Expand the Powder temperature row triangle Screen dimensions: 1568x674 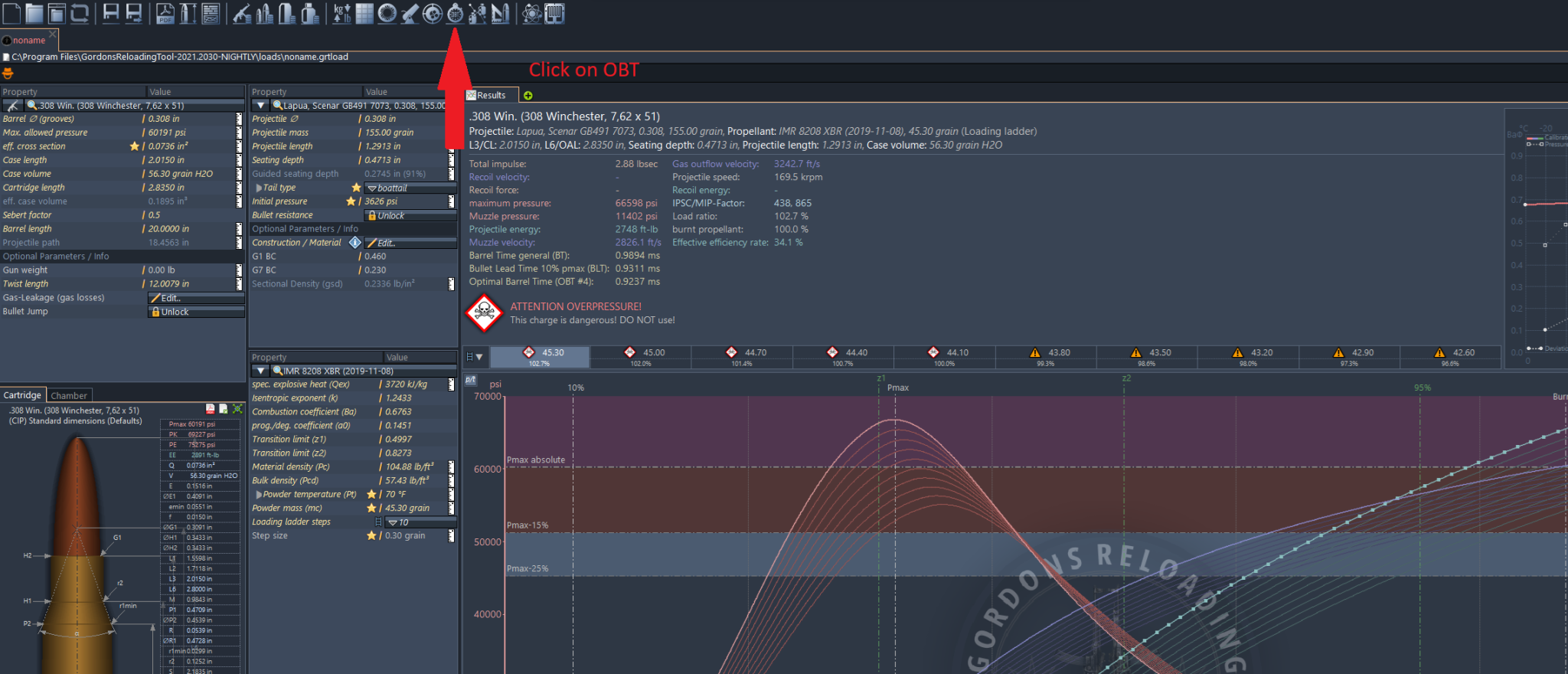tap(259, 495)
